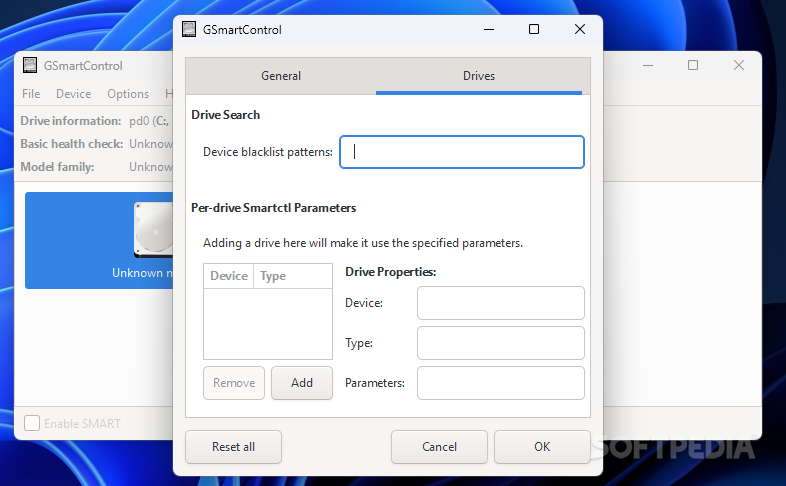Open the Device menu in main window
This screenshot has width=786, height=486.
(x=74, y=94)
